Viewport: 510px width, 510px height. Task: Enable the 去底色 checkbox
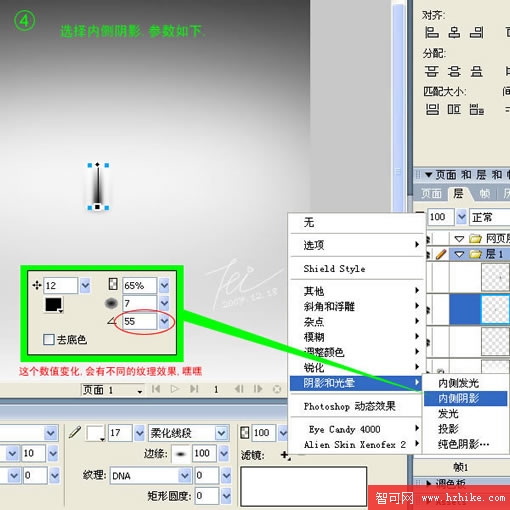click(x=49, y=340)
